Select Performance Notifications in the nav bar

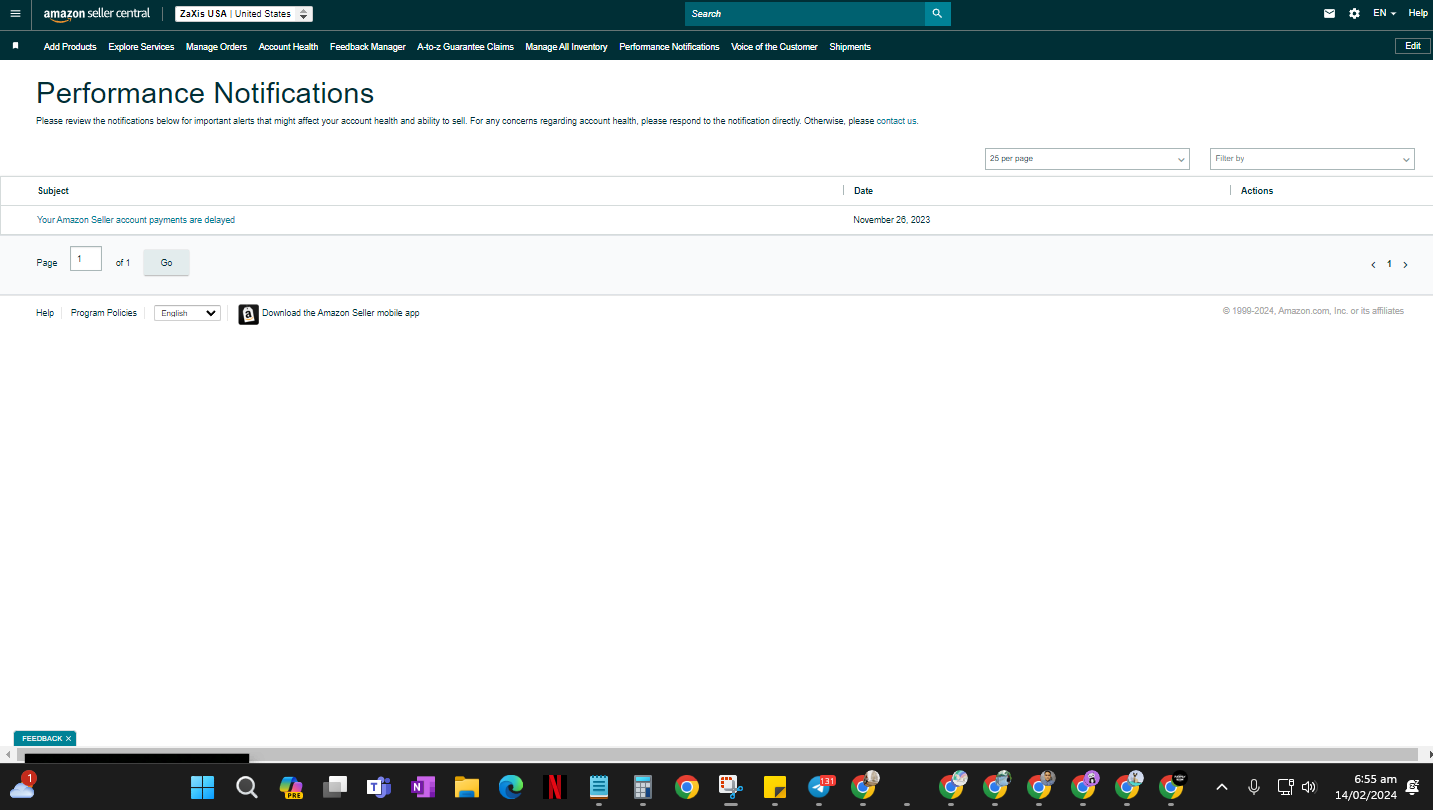669,47
